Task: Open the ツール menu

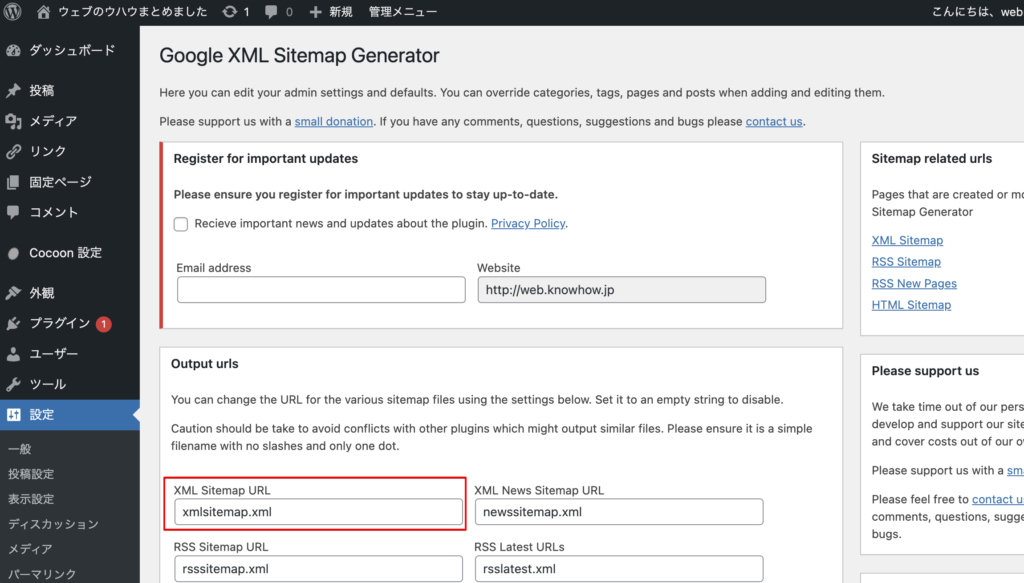Action: (x=47, y=385)
